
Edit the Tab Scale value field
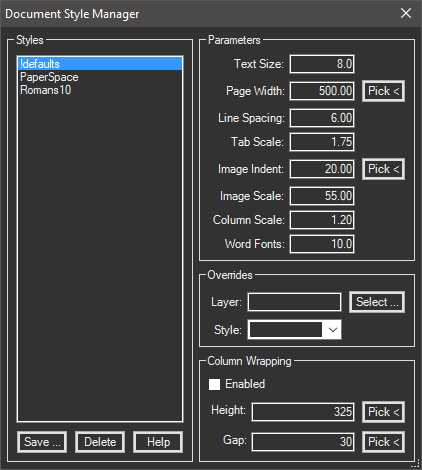322,142
